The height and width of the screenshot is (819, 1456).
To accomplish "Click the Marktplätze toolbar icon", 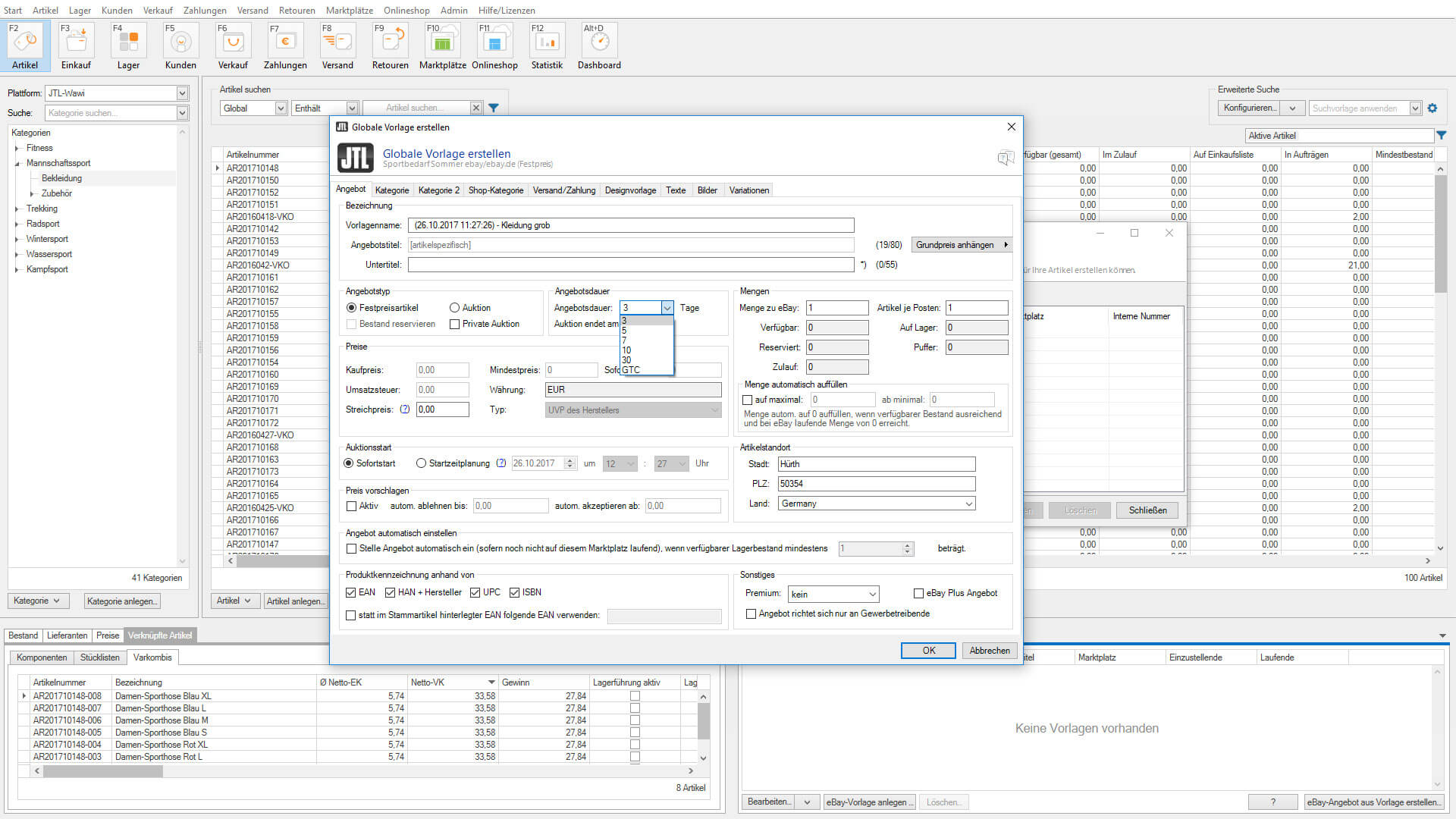I will coord(442,41).
